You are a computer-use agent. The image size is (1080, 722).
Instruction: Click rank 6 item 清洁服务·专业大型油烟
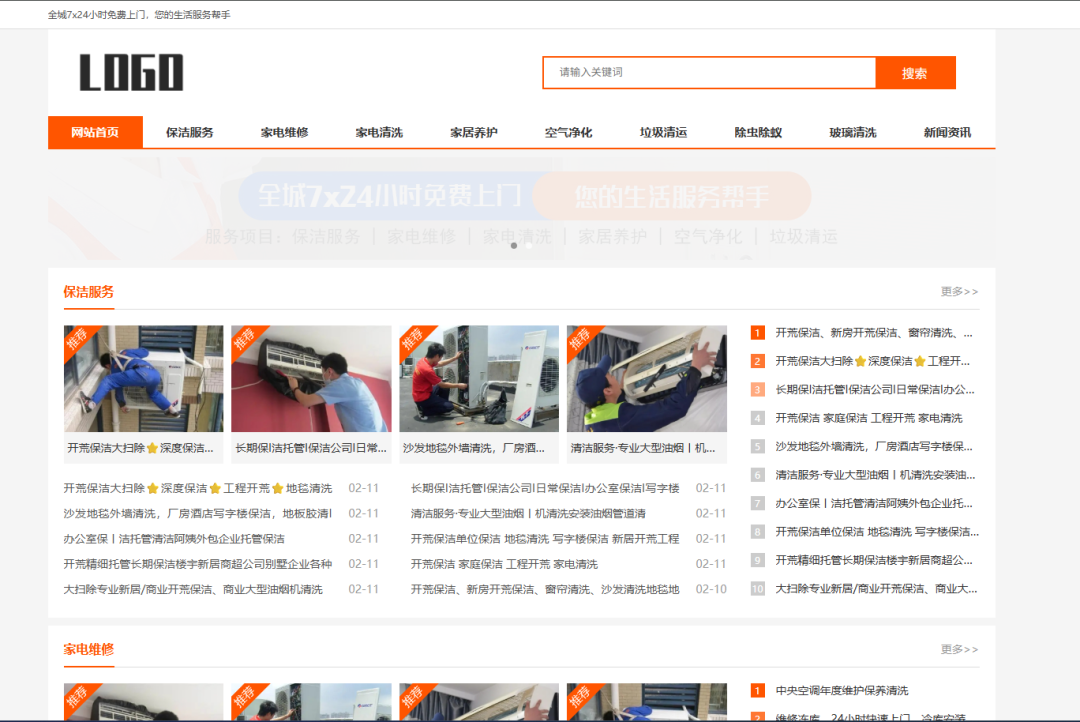(875, 475)
